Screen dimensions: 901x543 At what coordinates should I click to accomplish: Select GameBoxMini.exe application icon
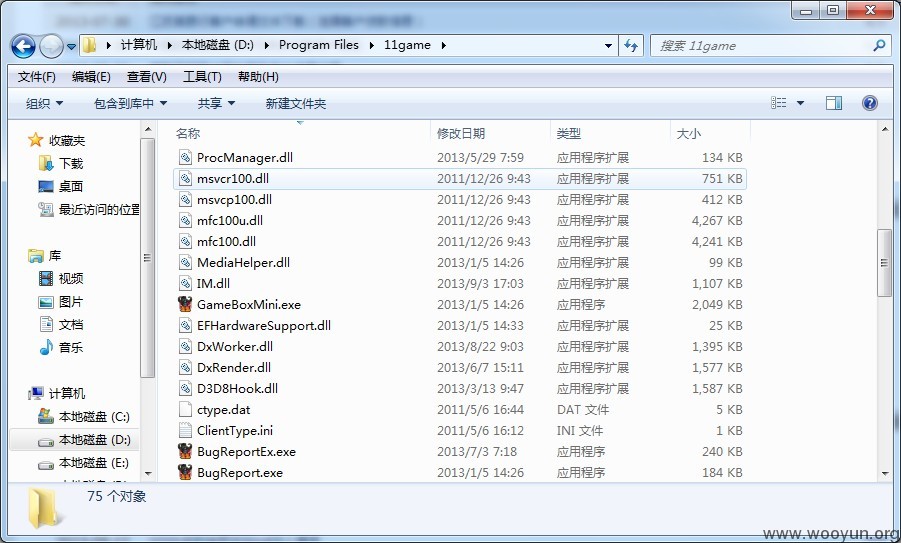coord(185,304)
